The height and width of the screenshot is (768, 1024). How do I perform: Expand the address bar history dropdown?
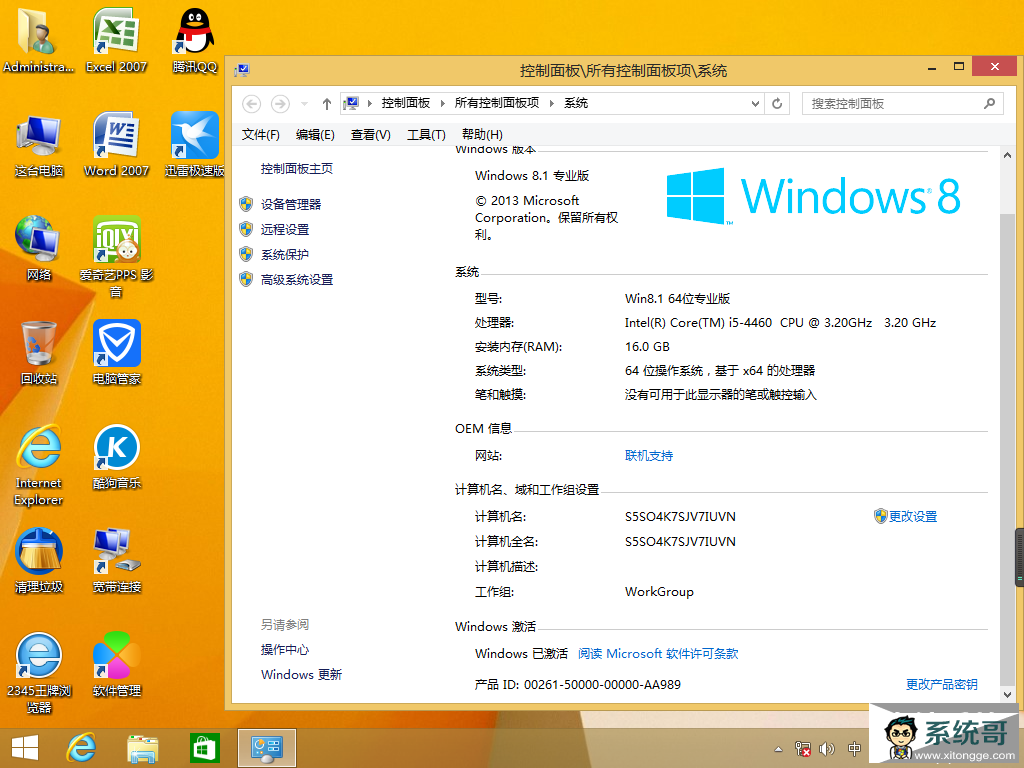[x=755, y=104]
